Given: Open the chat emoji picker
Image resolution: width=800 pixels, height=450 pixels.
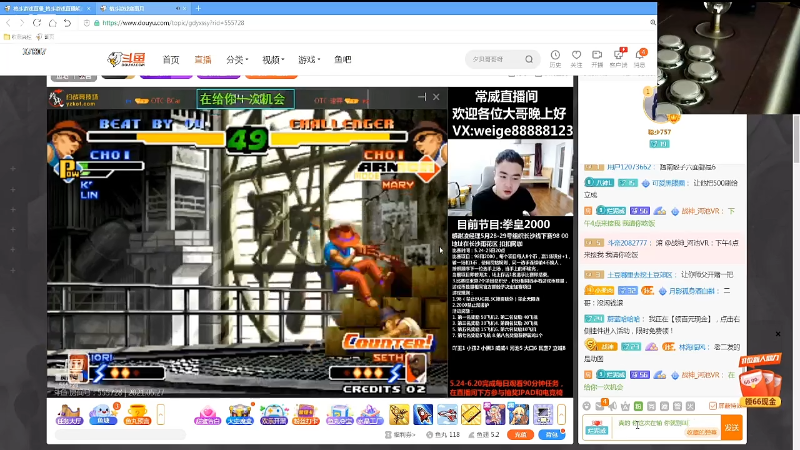Looking at the screenshot, I should (x=587, y=406).
